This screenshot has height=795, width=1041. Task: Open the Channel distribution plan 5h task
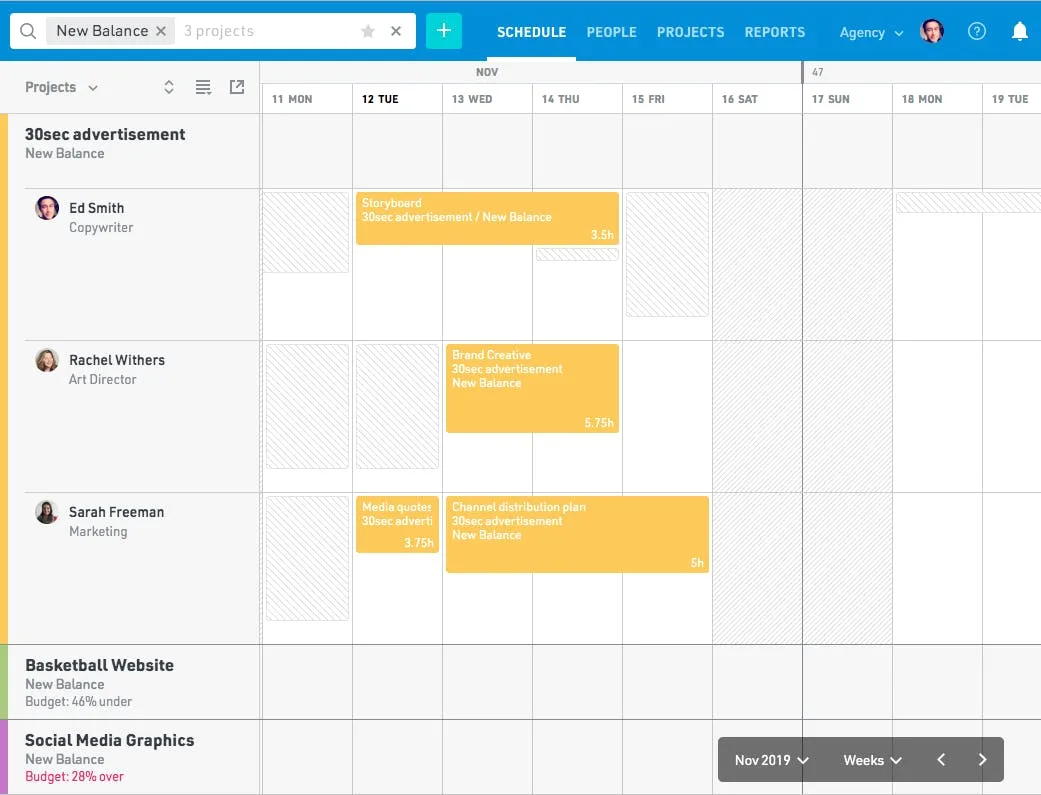(578, 535)
